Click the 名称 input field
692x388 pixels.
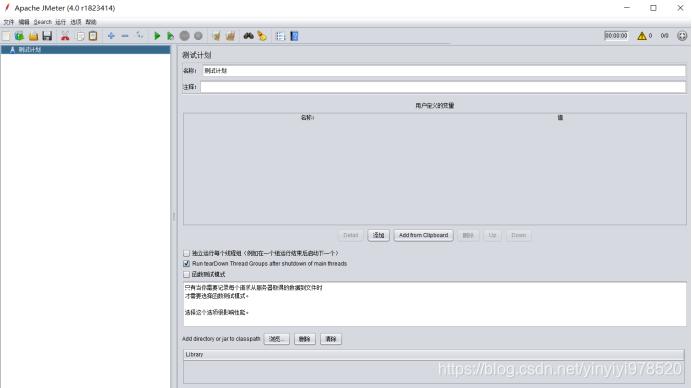pos(444,71)
